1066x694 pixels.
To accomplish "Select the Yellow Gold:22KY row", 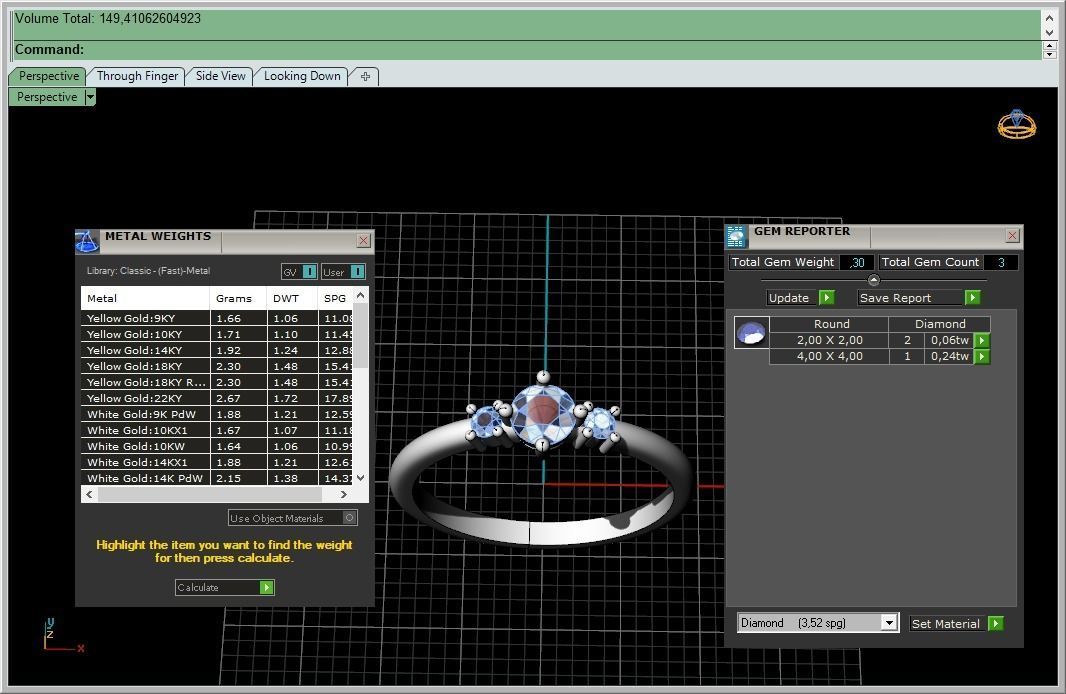I will (x=217, y=398).
